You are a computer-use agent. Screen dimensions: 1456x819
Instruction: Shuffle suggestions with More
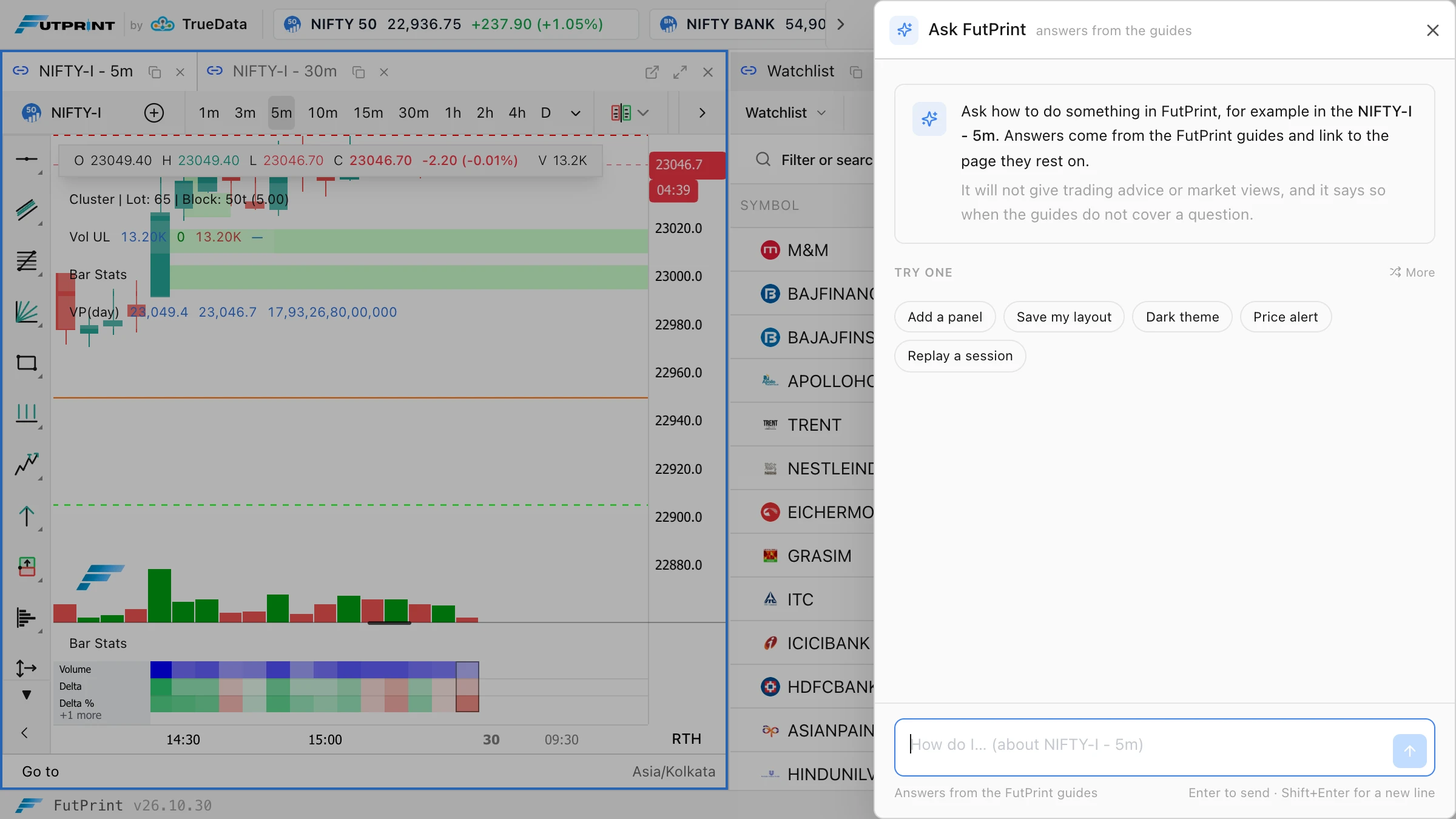tap(1412, 272)
